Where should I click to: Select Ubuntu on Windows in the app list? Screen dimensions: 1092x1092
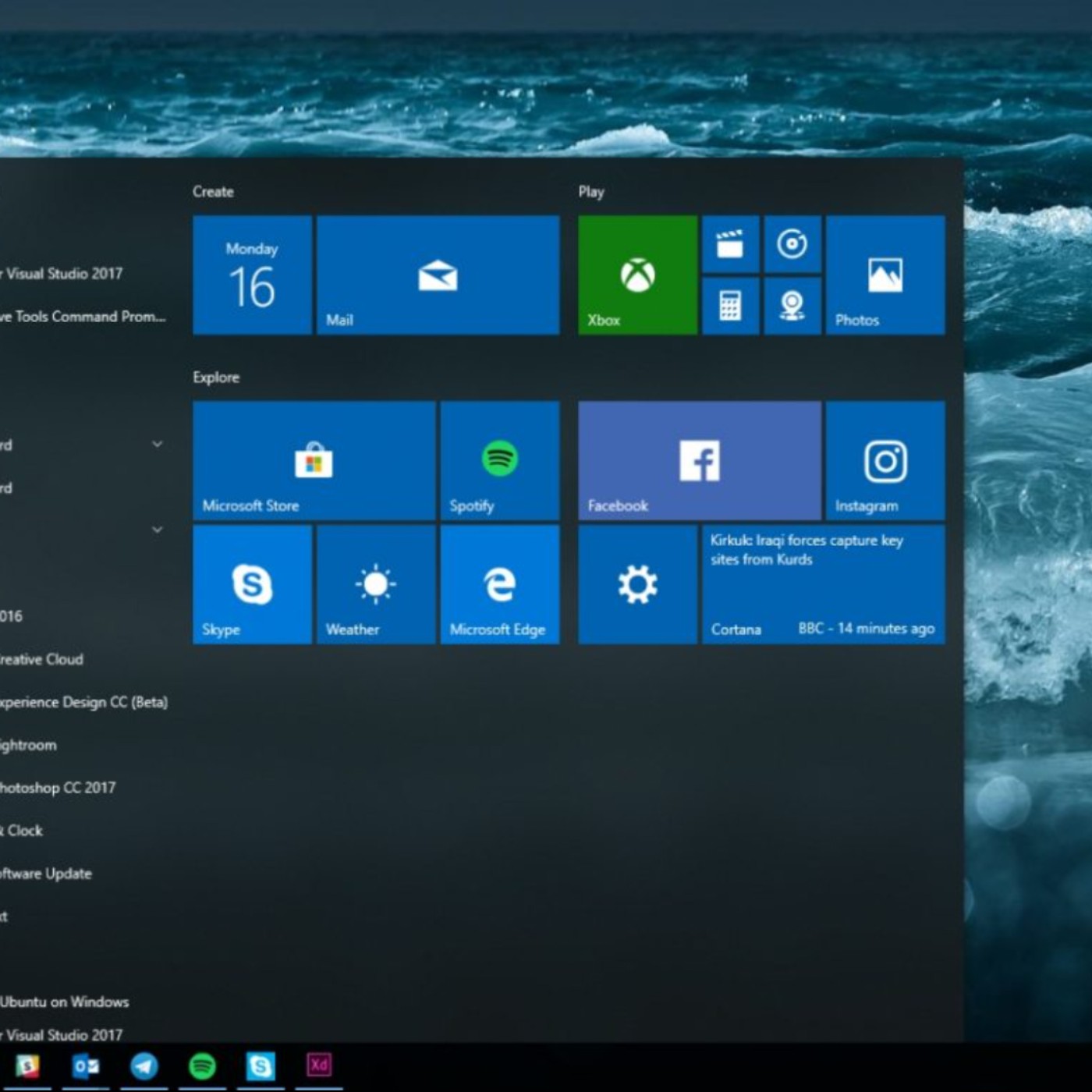tap(64, 1002)
